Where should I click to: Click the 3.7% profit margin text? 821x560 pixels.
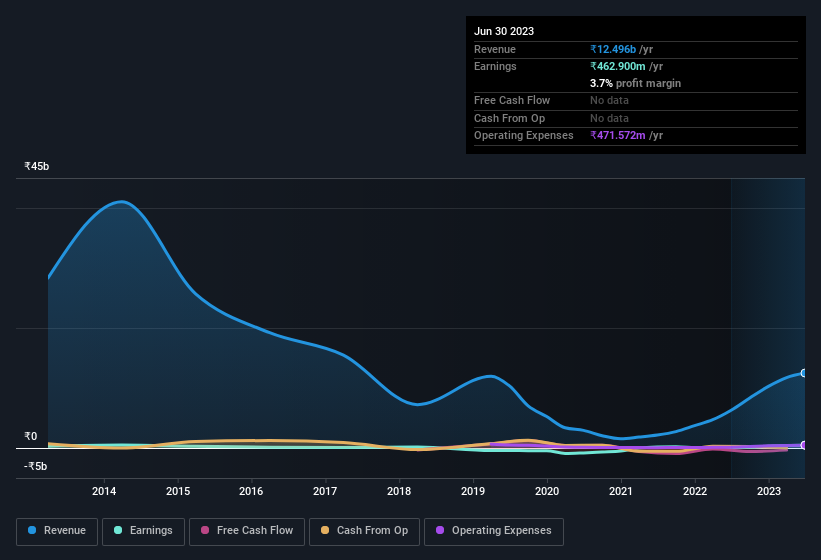click(x=635, y=83)
